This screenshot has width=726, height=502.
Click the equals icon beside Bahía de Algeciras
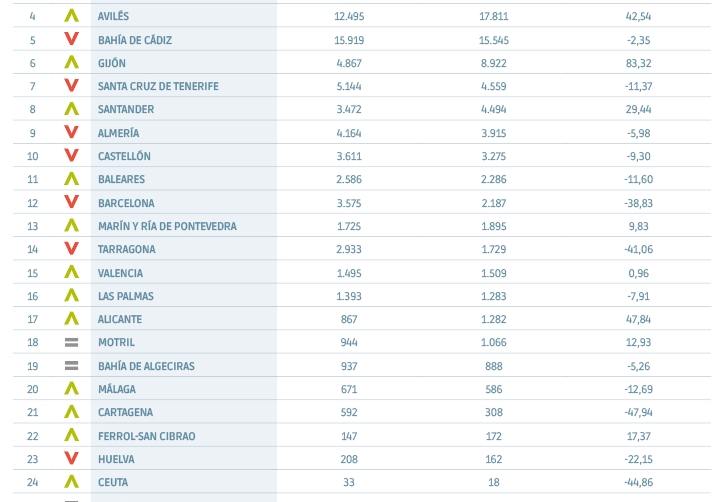pyautogui.click(x=71, y=366)
